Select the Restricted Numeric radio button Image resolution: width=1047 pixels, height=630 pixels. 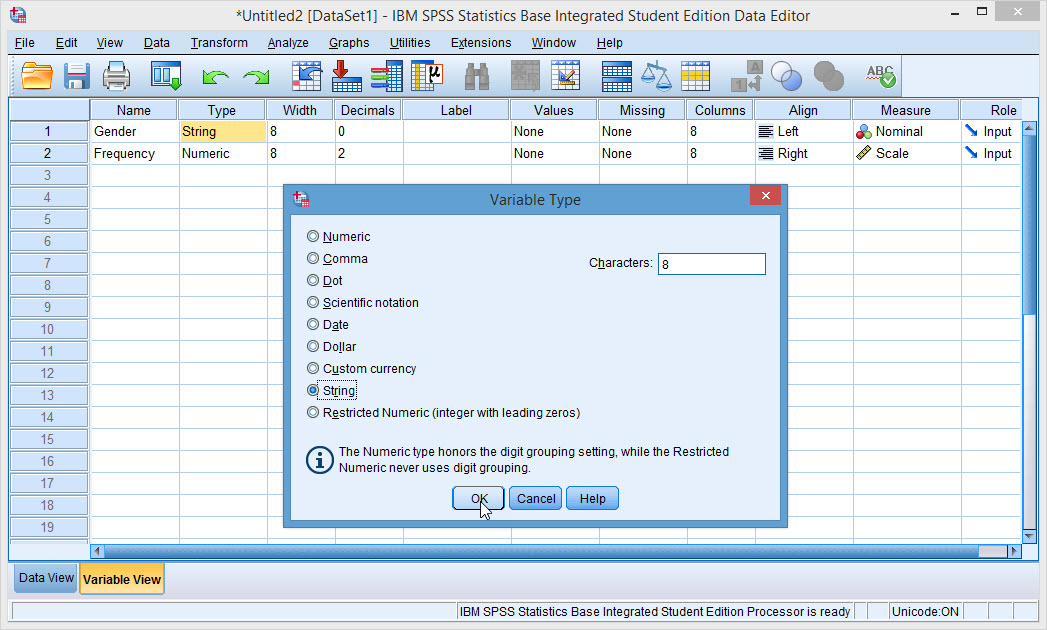[312, 412]
